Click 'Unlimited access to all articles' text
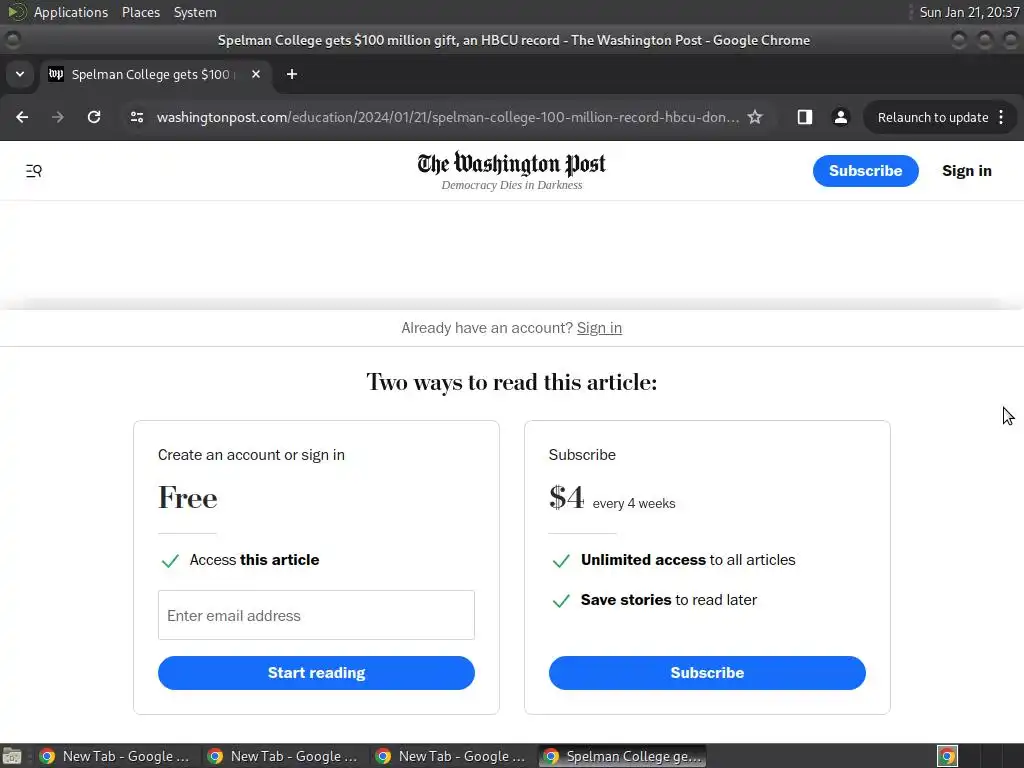Image resolution: width=1024 pixels, height=768 pixels. (x=688, y=560)
